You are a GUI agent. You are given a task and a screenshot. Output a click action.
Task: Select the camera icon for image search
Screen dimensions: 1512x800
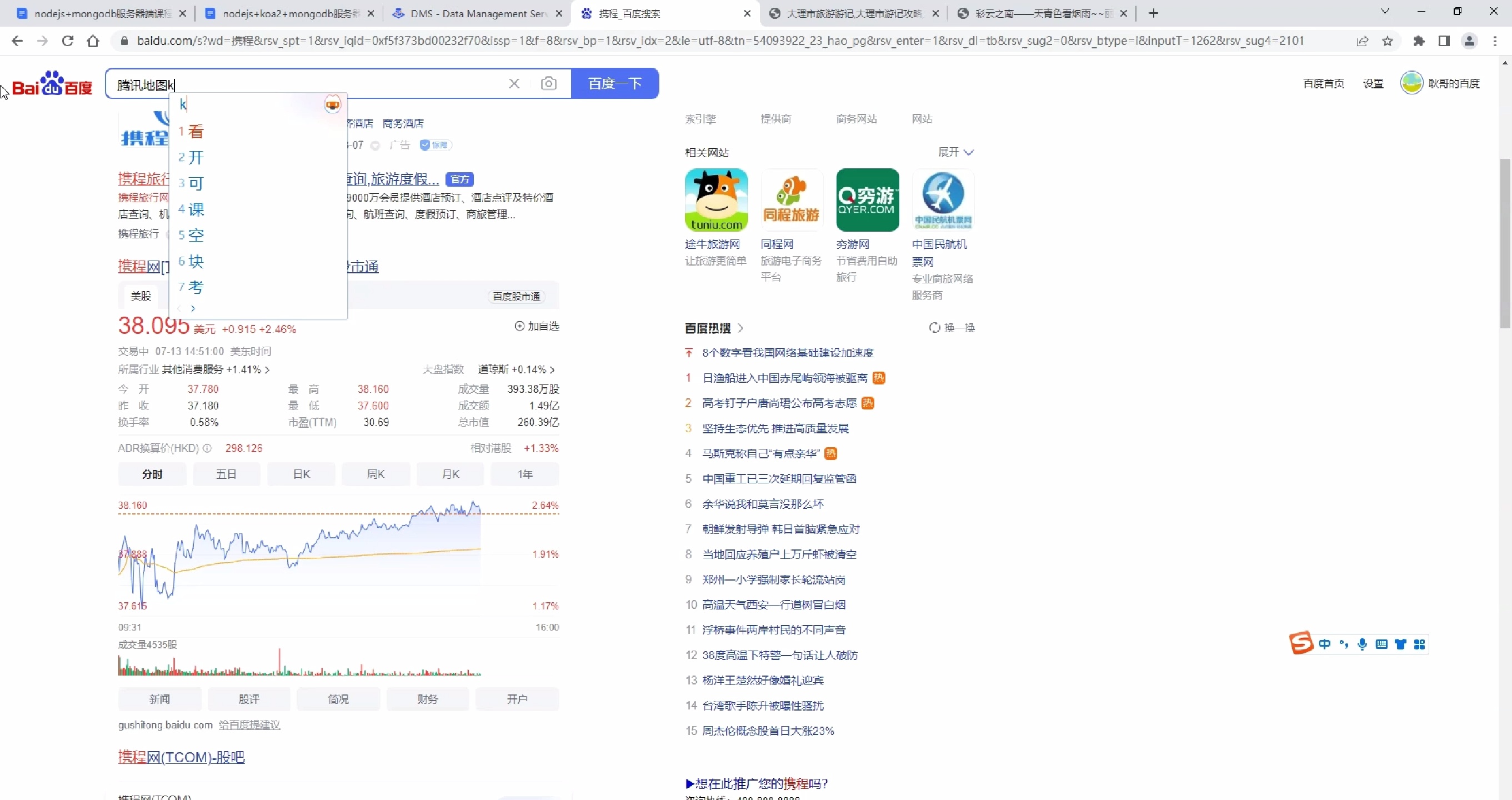(x=549, y=83)
